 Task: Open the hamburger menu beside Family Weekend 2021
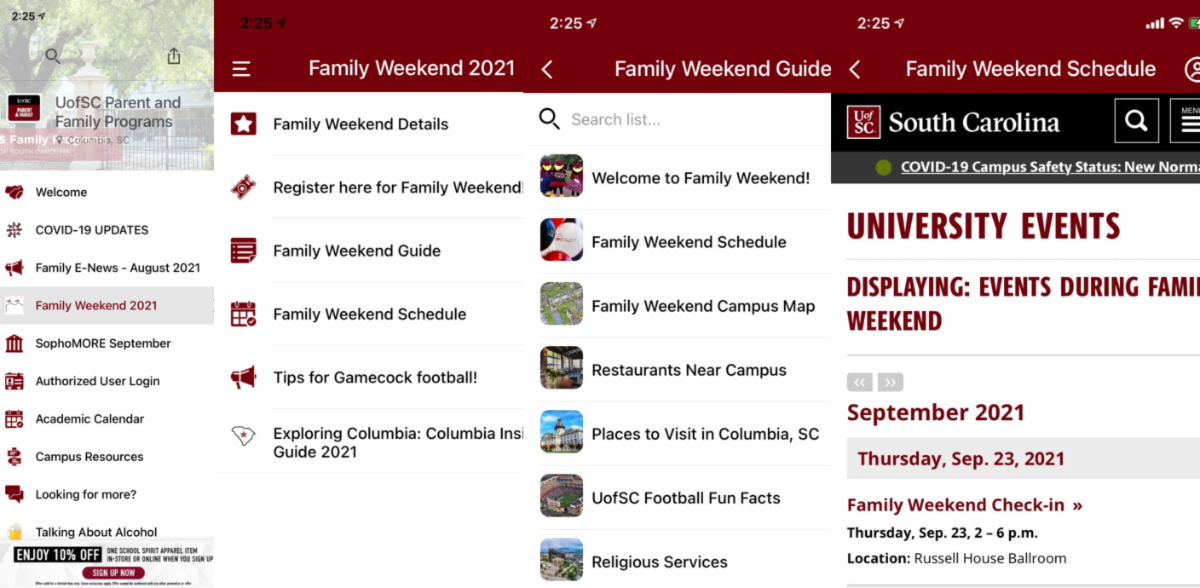241,69
